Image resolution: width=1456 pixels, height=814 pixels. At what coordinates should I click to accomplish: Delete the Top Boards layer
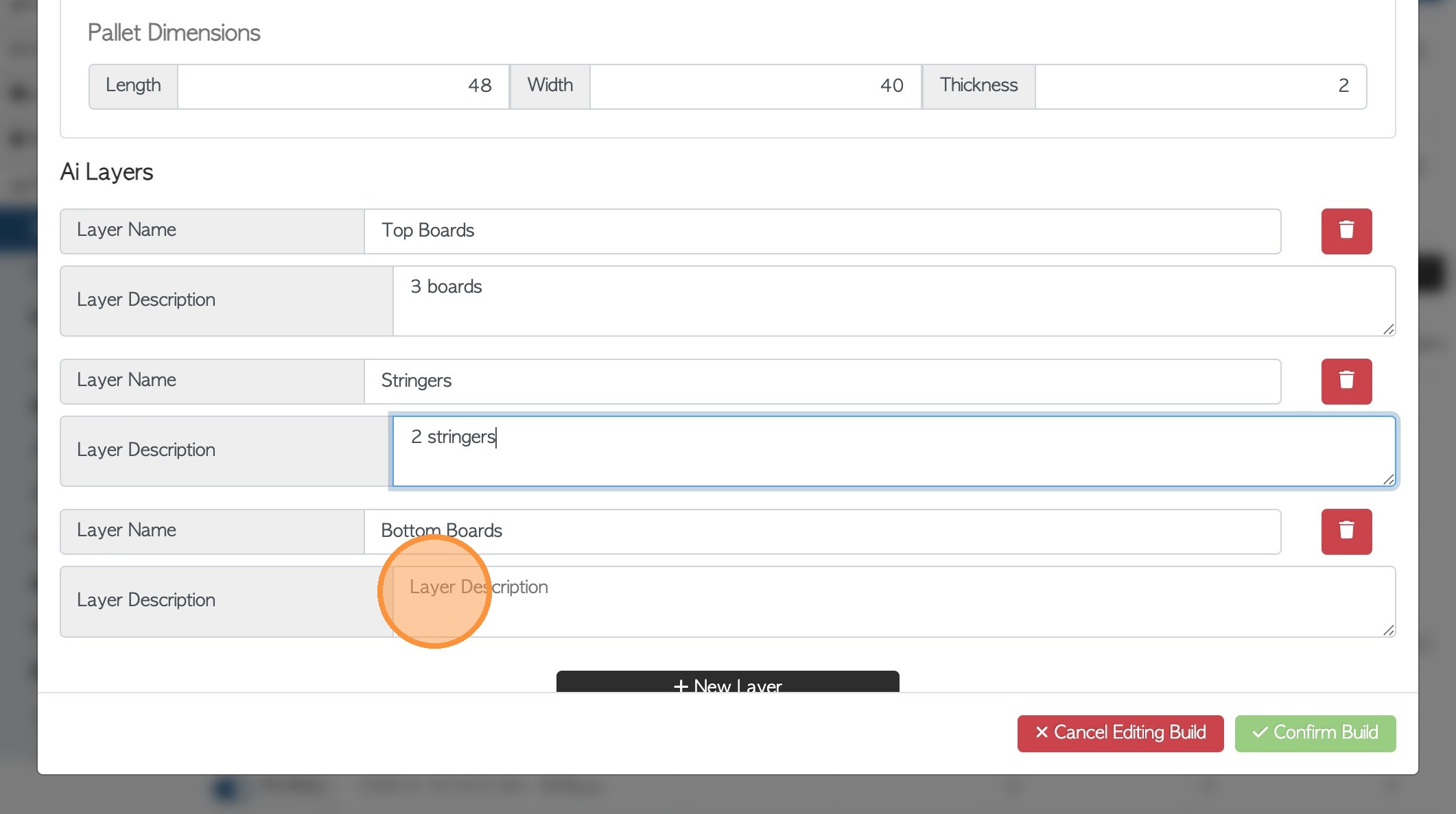[1346, 231]
